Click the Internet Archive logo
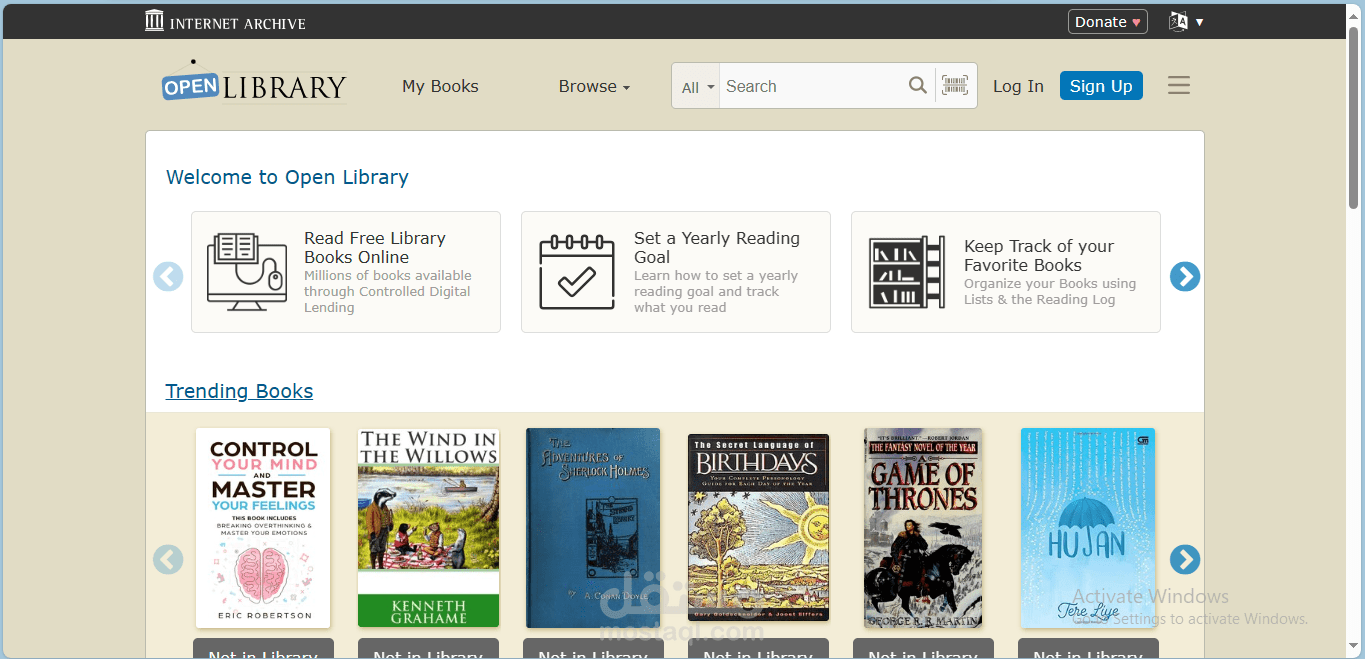 pos(225,22)
